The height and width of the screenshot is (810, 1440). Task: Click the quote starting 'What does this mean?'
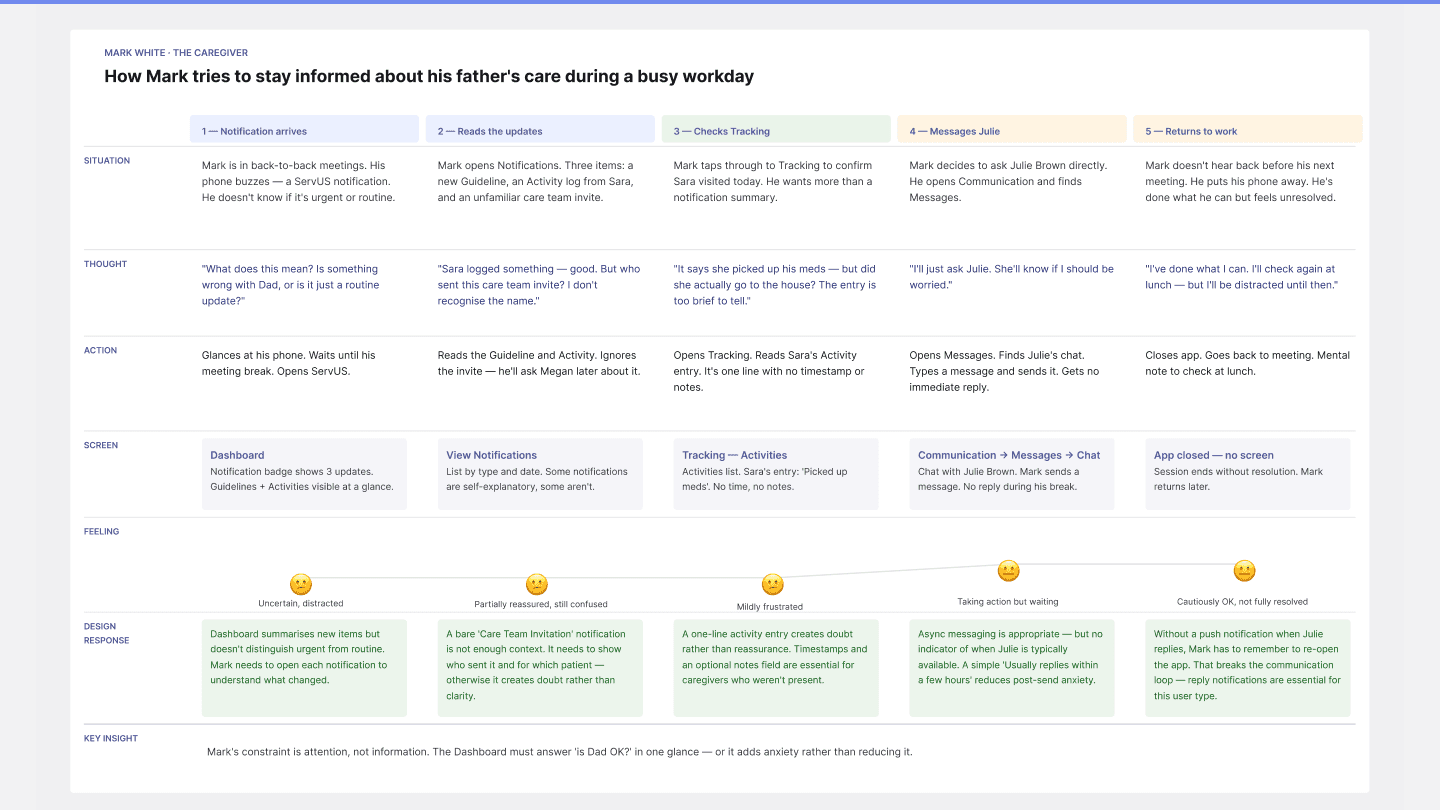pyautogui.click(x=291, y=285)
